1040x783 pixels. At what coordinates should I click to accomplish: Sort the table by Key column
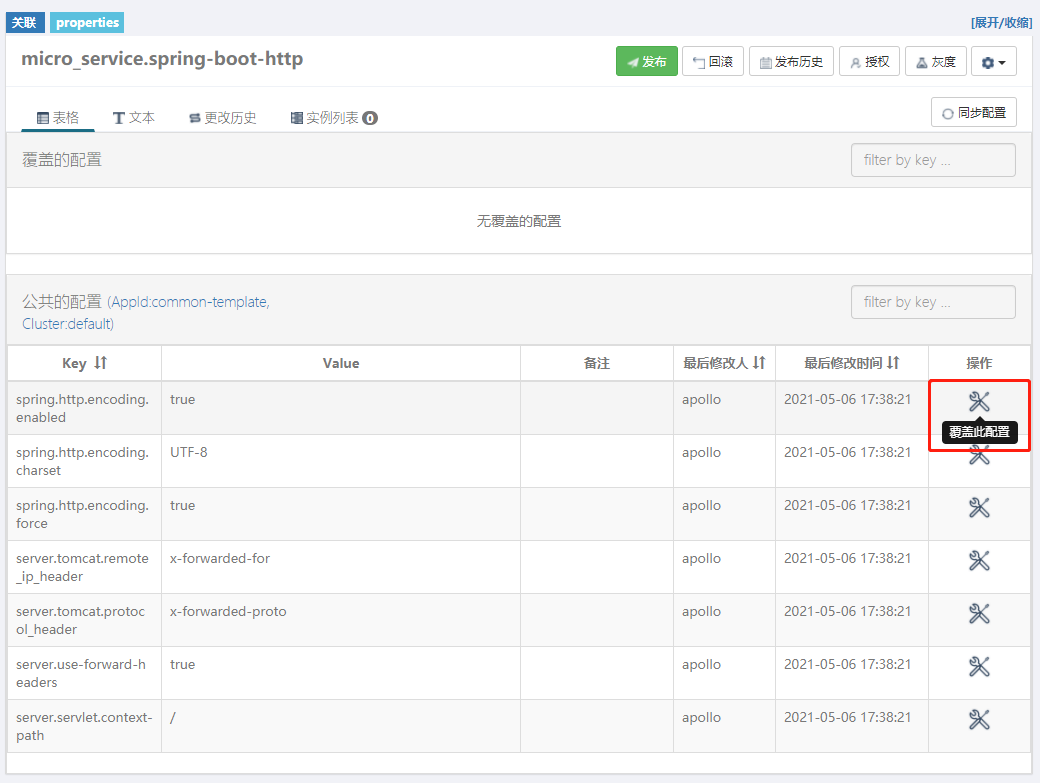pyautogui.click(x=100, y=364)
